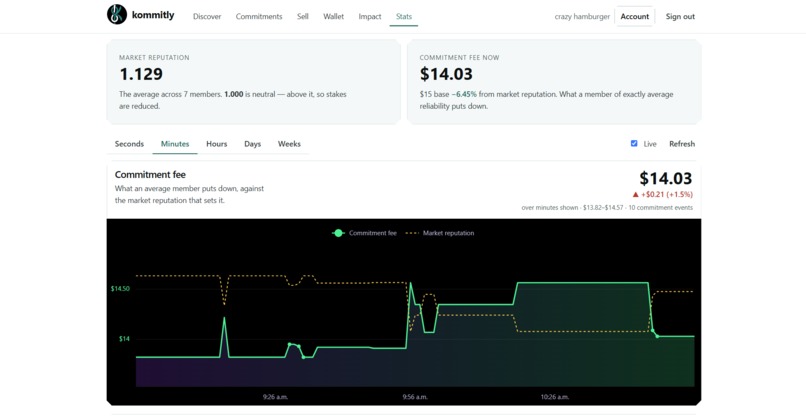This screenshot has height=417, width=806.
Task: Click the 9:26 a.m. time axis label
Action: point(275,397)
